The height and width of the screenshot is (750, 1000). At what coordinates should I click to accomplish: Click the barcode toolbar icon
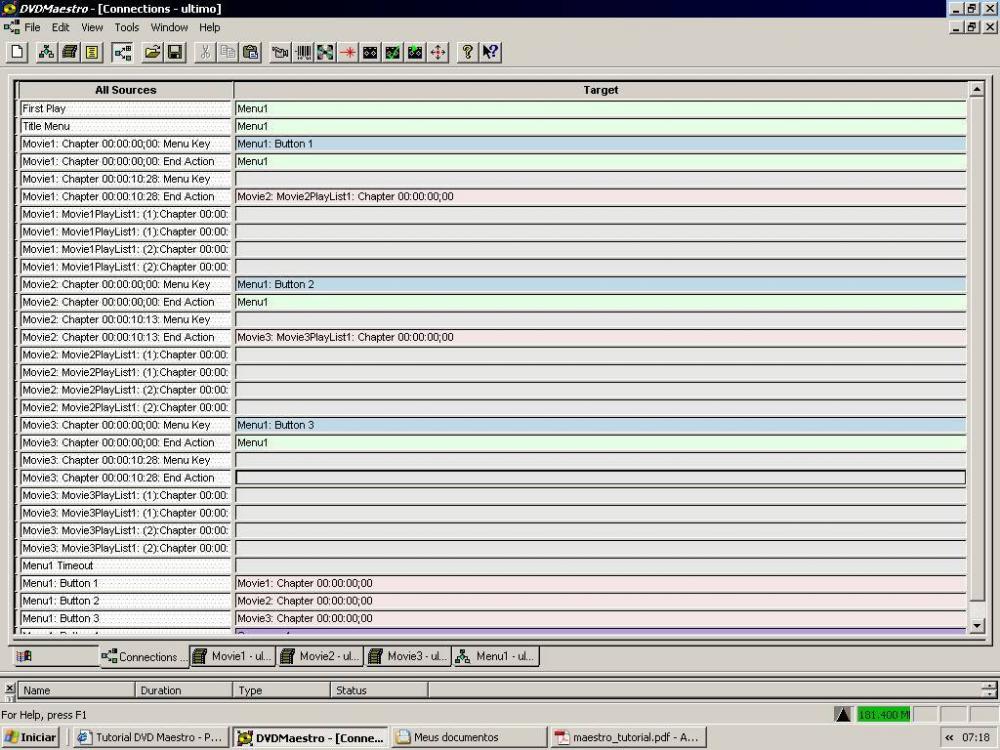coord(303,52)
